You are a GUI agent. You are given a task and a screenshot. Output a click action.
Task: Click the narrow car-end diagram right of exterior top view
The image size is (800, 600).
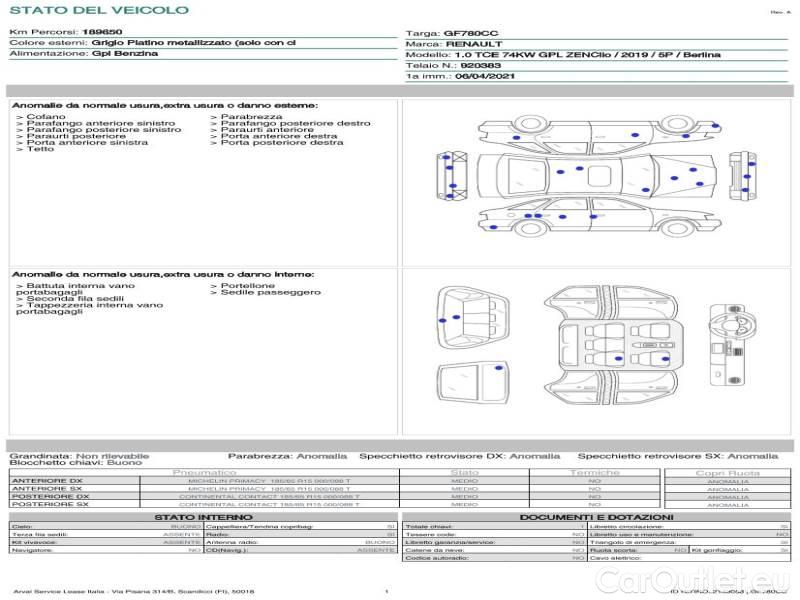[741, 176]
